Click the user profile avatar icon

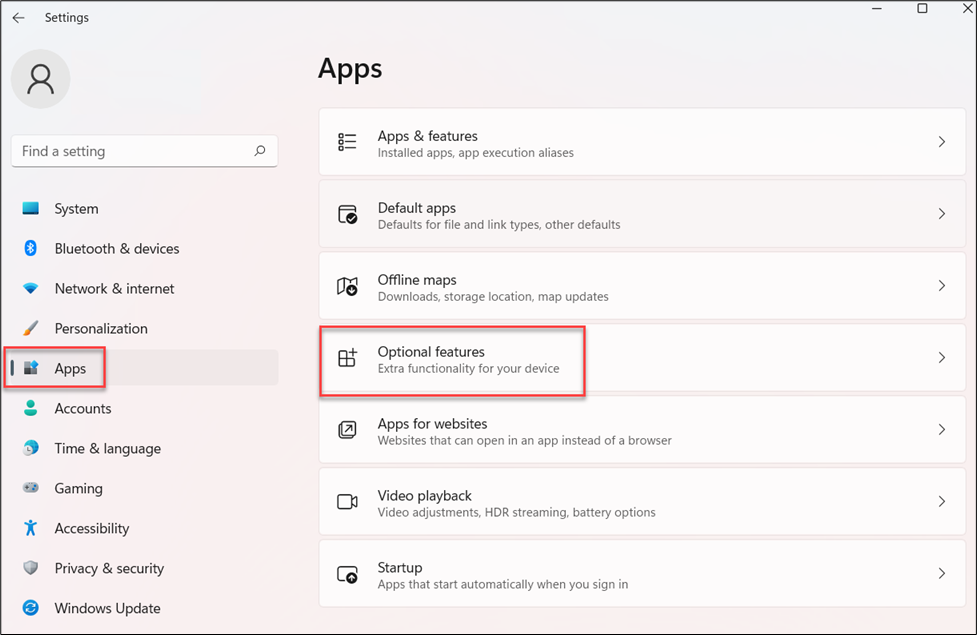41,79
